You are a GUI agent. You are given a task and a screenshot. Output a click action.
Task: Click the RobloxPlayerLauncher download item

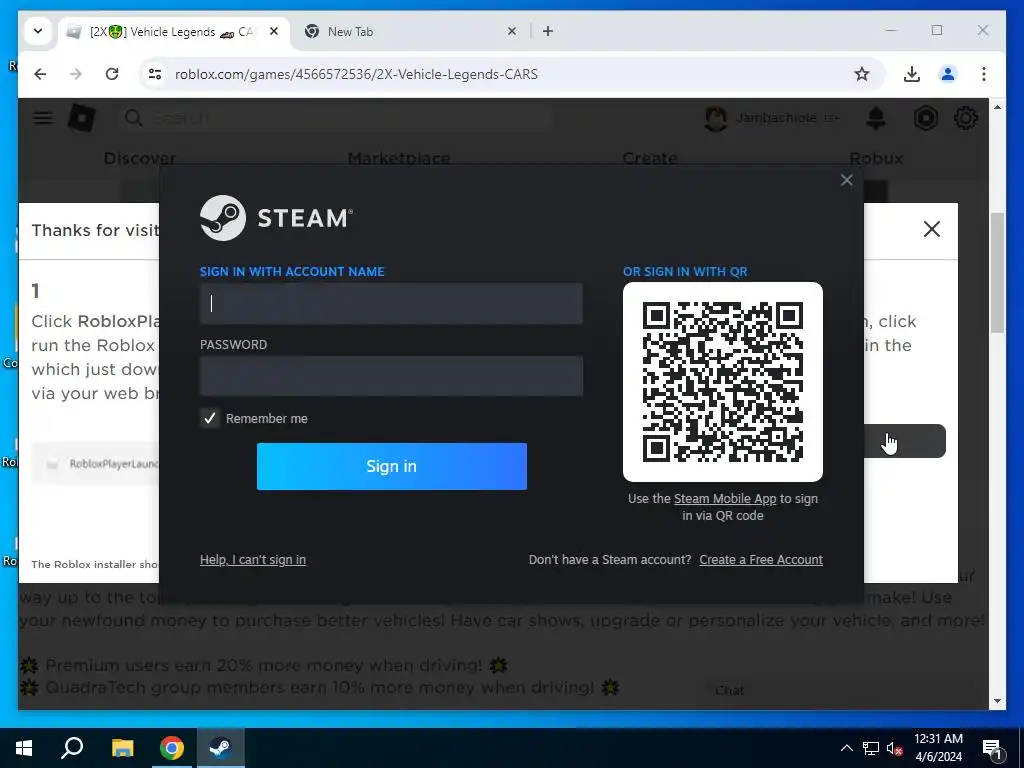[95, 464]
